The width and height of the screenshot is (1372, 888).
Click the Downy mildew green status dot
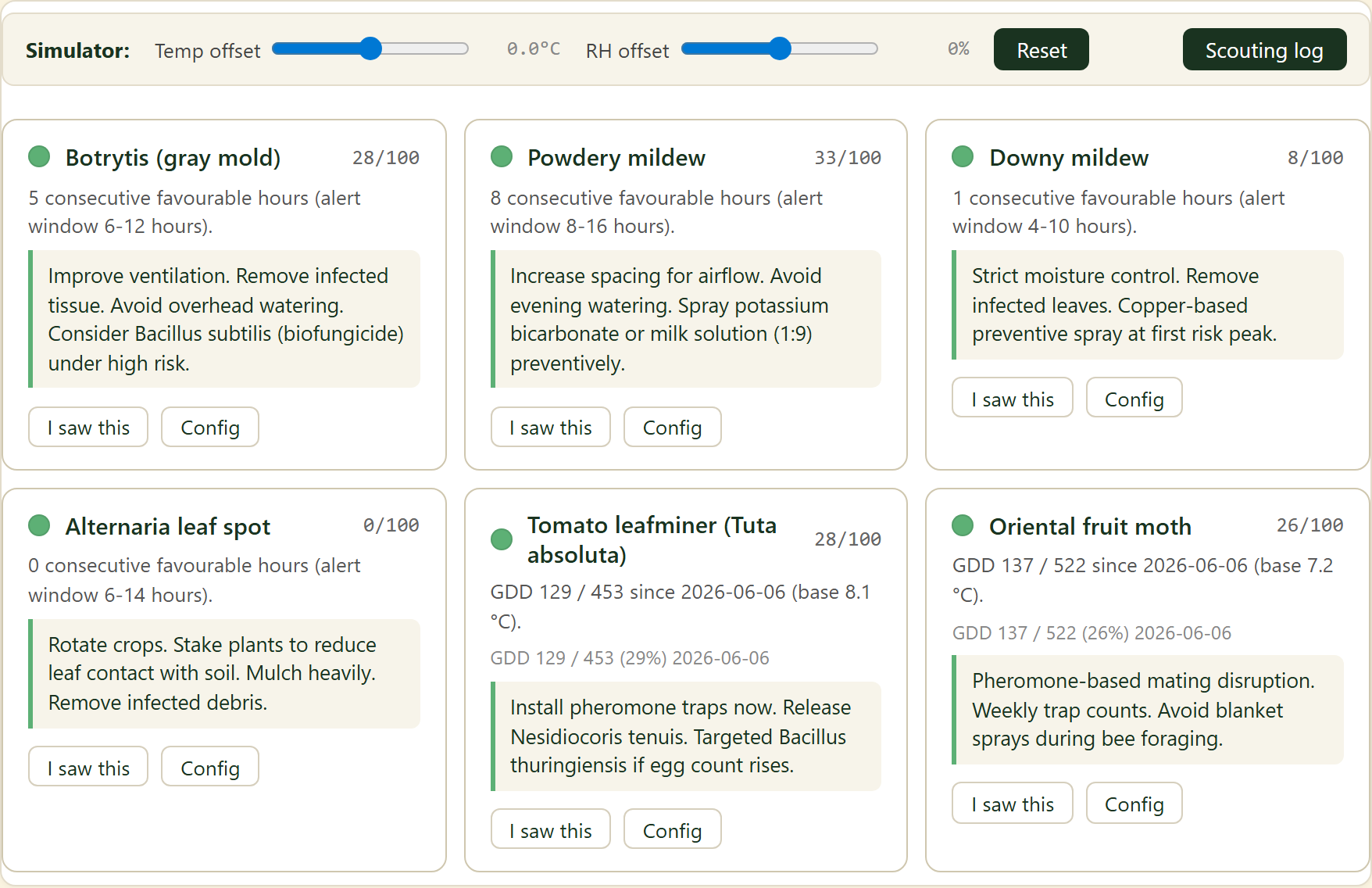click(963, 157)
